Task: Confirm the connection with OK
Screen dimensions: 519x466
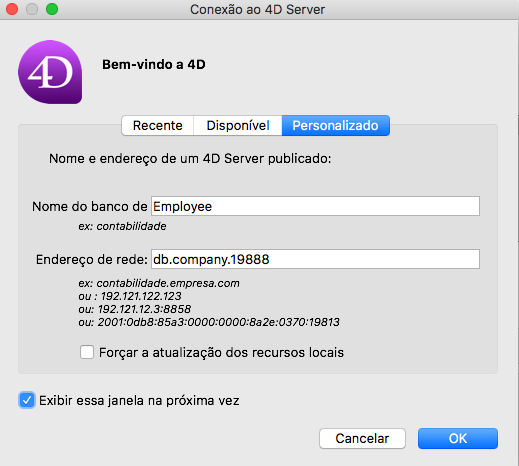Action: click(x=458, y=439)
